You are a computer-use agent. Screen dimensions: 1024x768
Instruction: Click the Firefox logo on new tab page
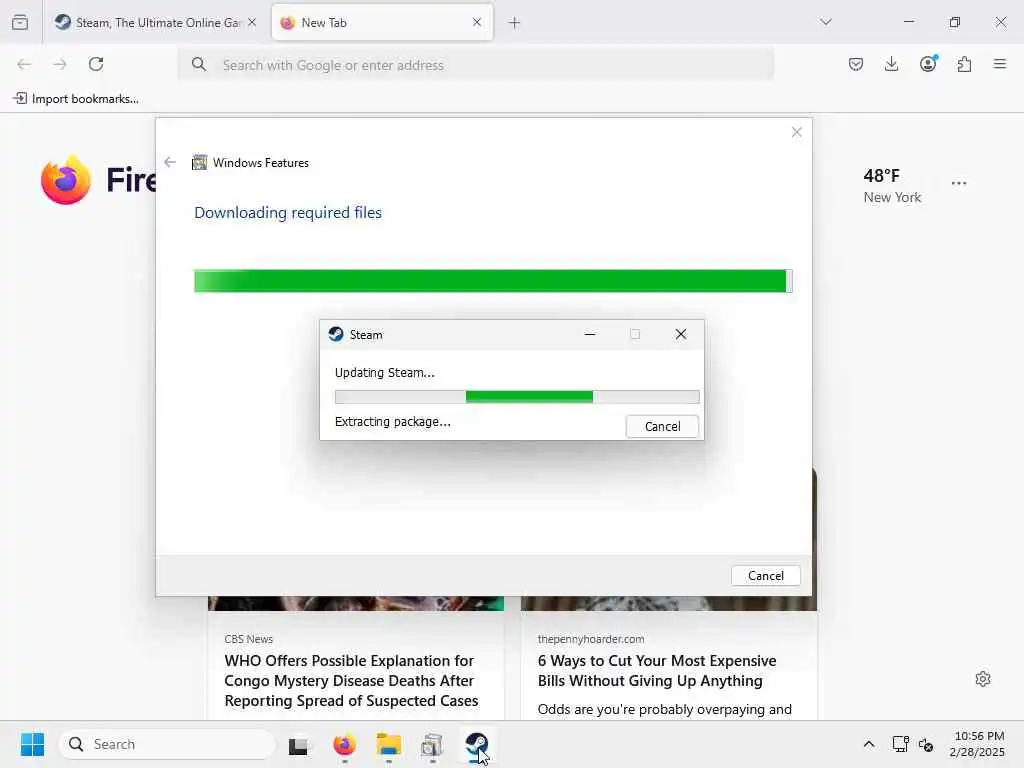(65, 180)
